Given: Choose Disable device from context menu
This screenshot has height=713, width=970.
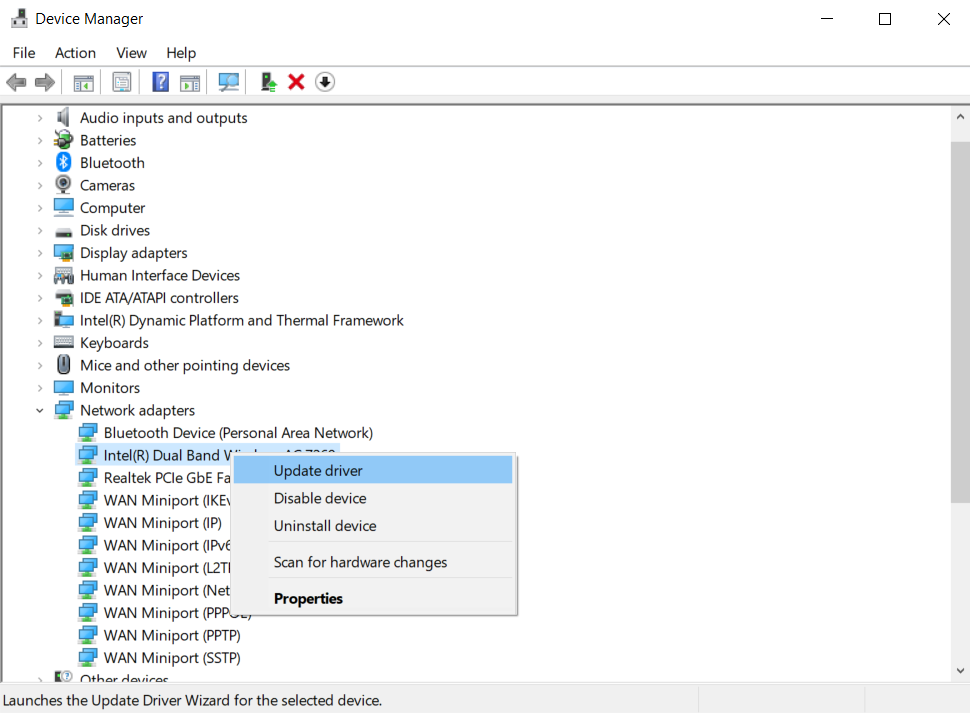Looking at the screenshot, I should point(373,498).
